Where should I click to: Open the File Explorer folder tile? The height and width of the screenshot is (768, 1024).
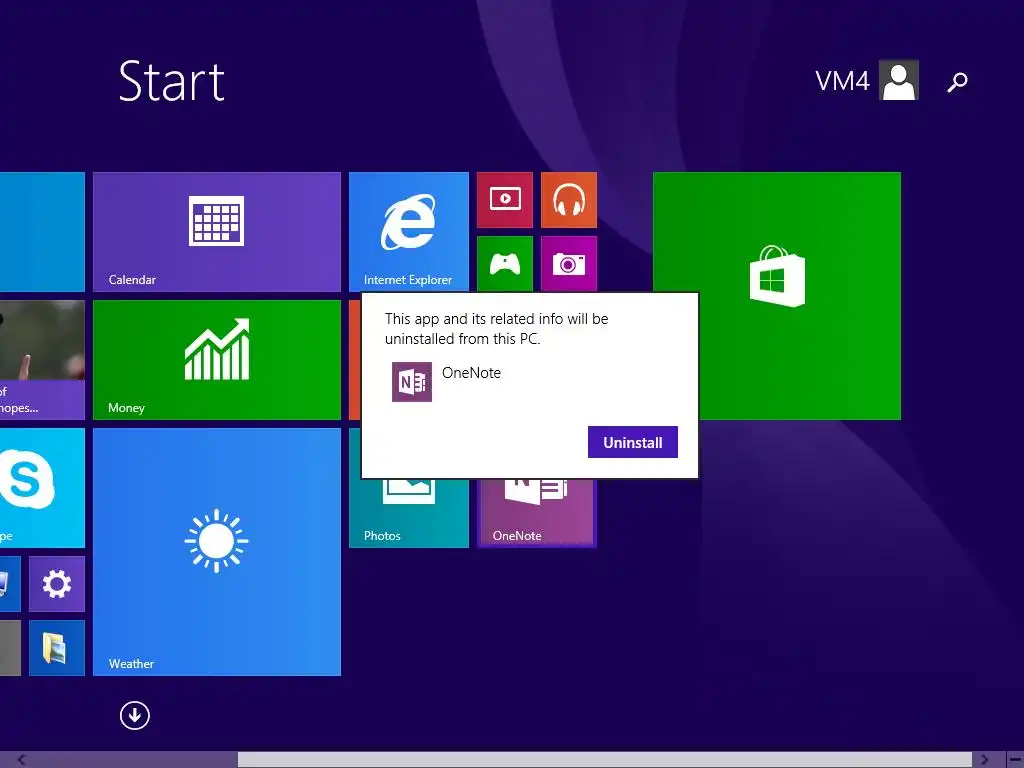click(x=57, y=648)
